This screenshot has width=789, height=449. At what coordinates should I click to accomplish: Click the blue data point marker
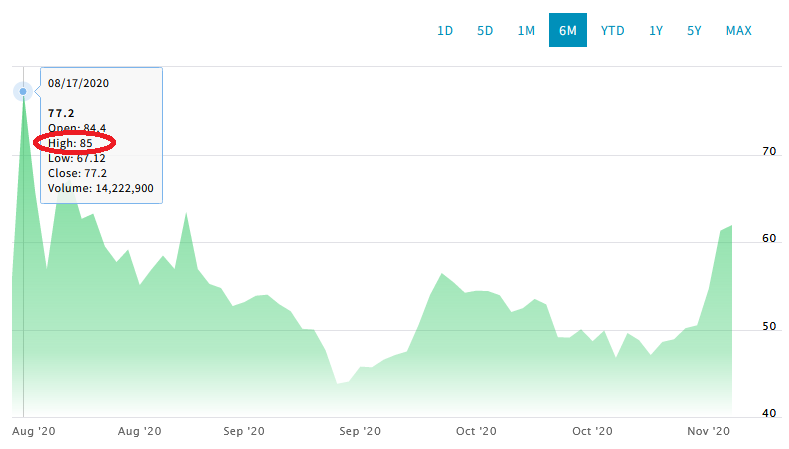coord(23,92)
